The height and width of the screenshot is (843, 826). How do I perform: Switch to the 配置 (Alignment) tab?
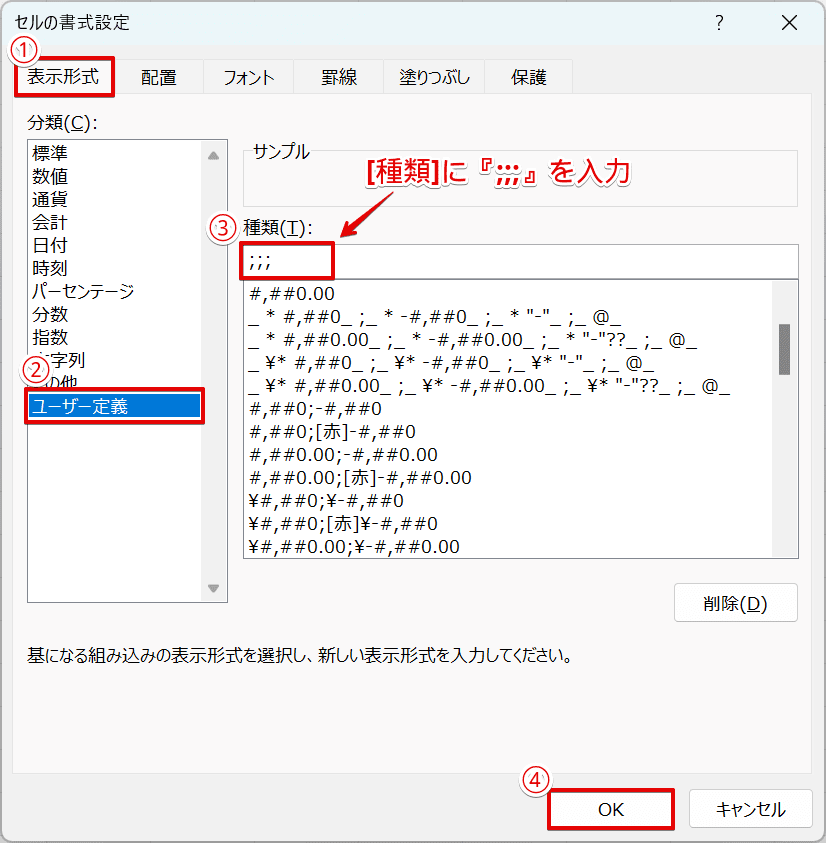[x=159, y=76]
